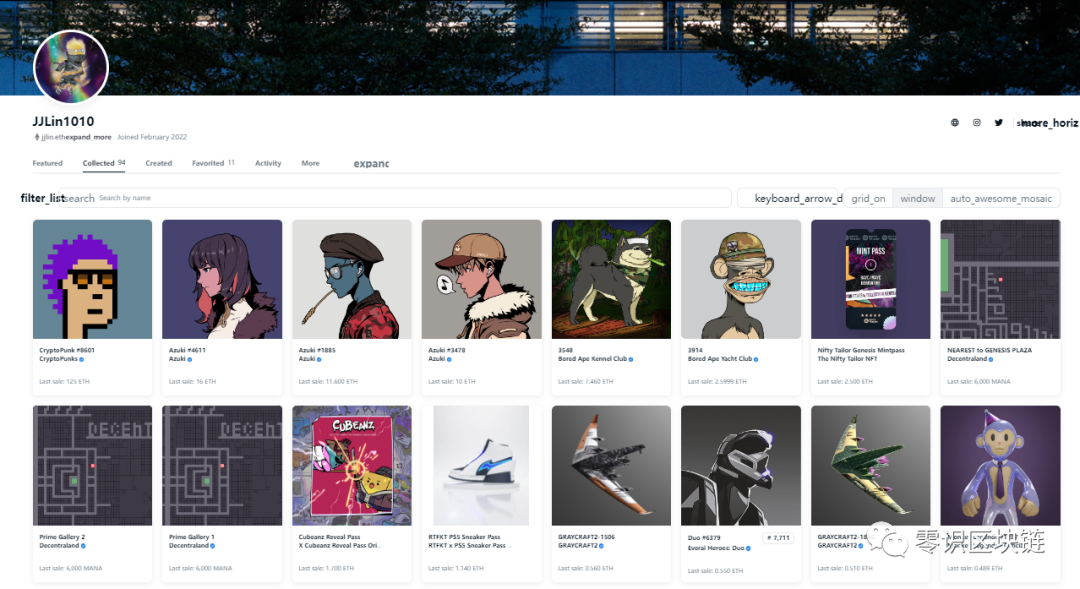
Task: Open Azuki #3478 image
Action: pyautogui.click(x=481, y=279)
